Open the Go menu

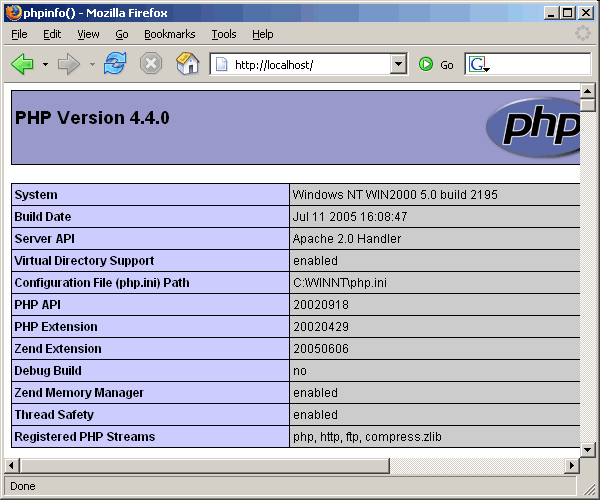point(122,34)
